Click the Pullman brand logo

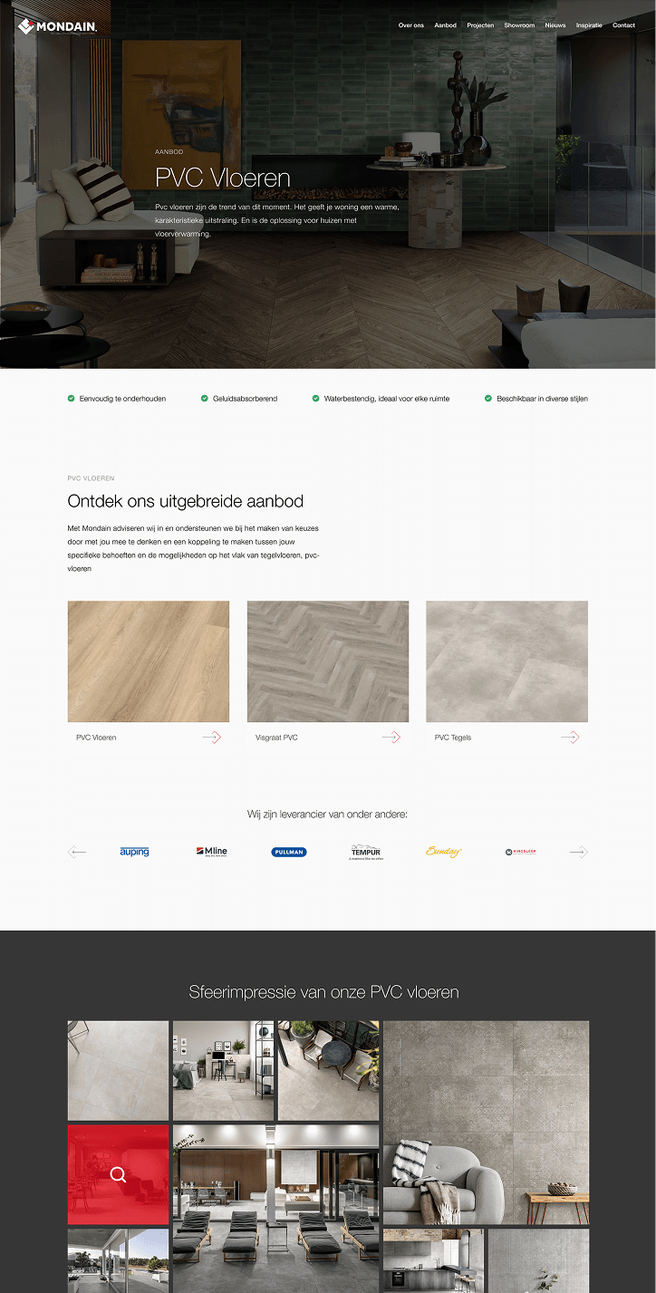point(289,852)
